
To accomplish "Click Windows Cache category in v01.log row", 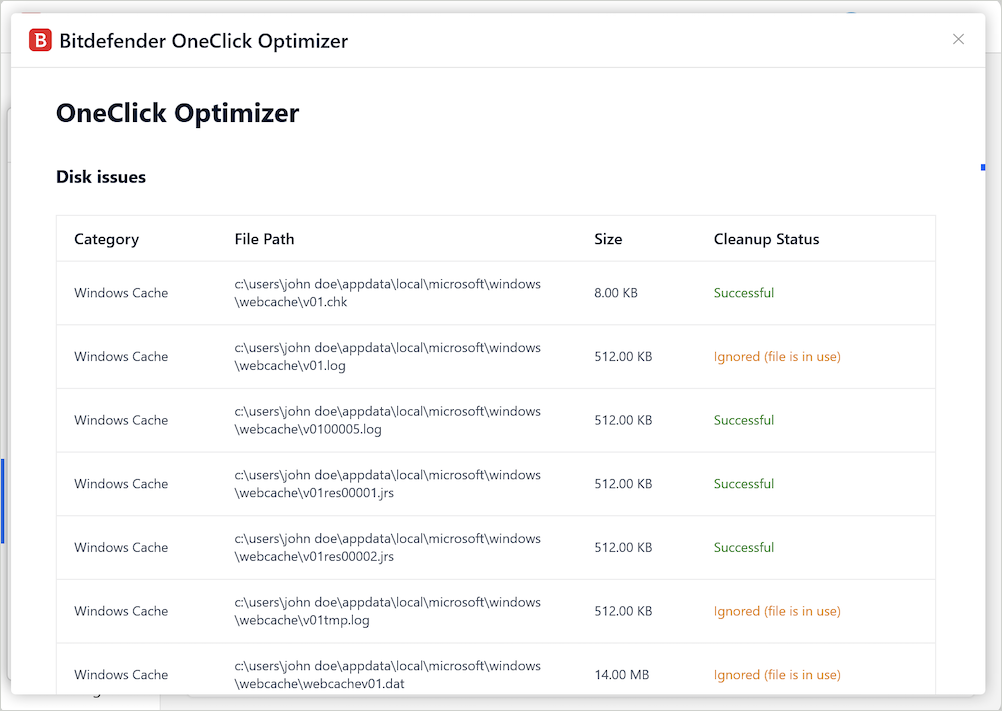I will [x=121, y=356].
